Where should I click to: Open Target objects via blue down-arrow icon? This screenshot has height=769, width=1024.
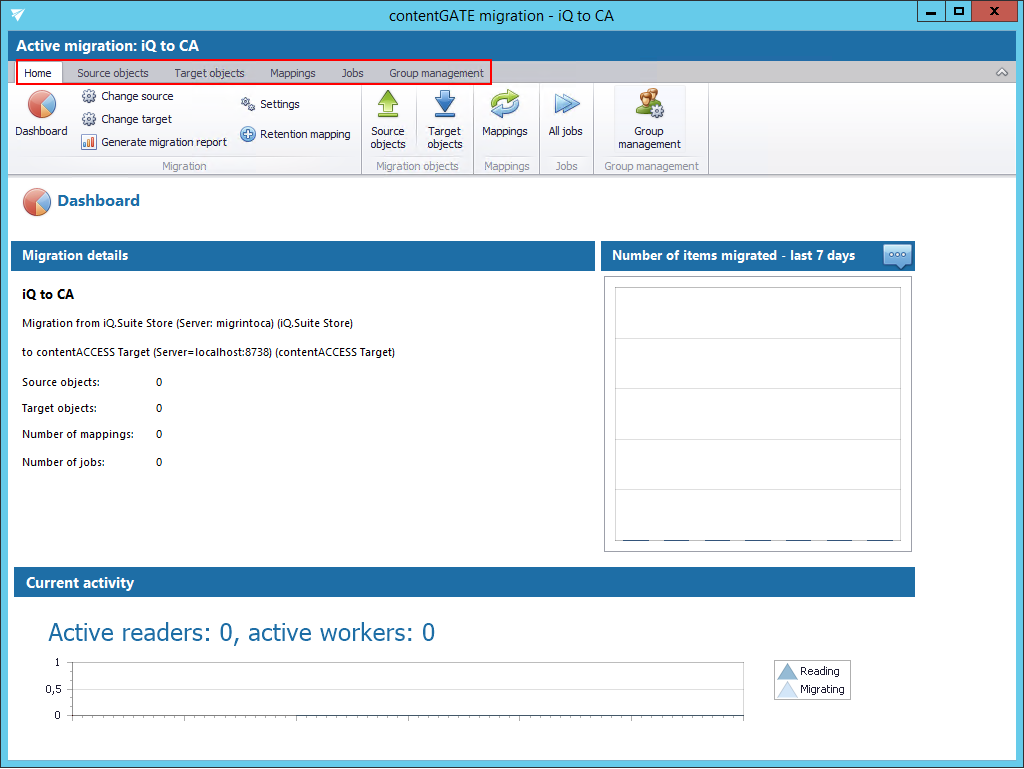[444, 104]
